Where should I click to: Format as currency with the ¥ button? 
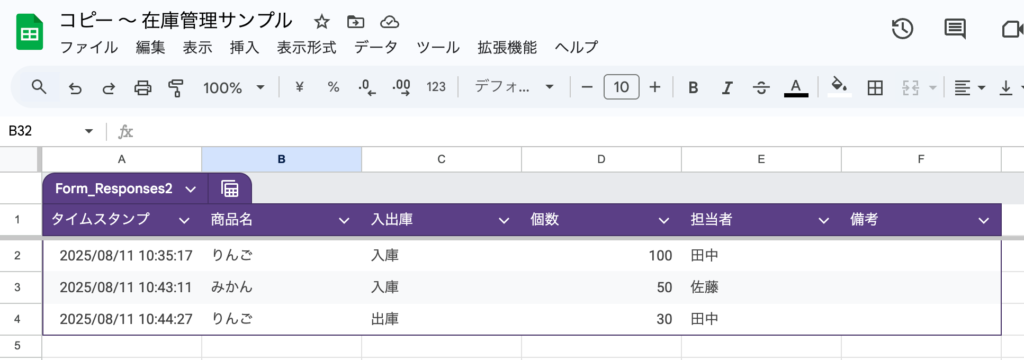(299, 87)
